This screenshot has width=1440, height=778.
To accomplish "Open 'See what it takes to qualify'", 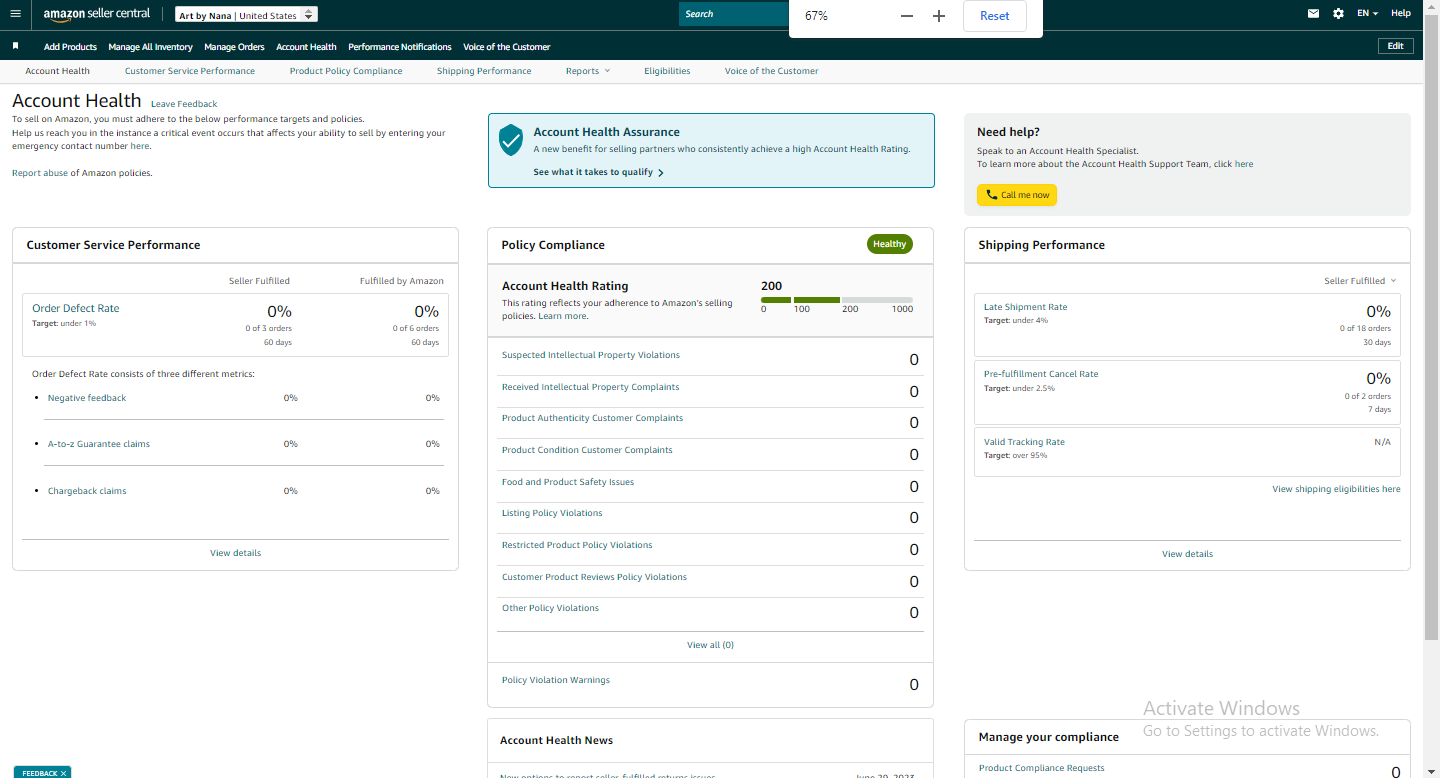I will (x=598, y=172).
